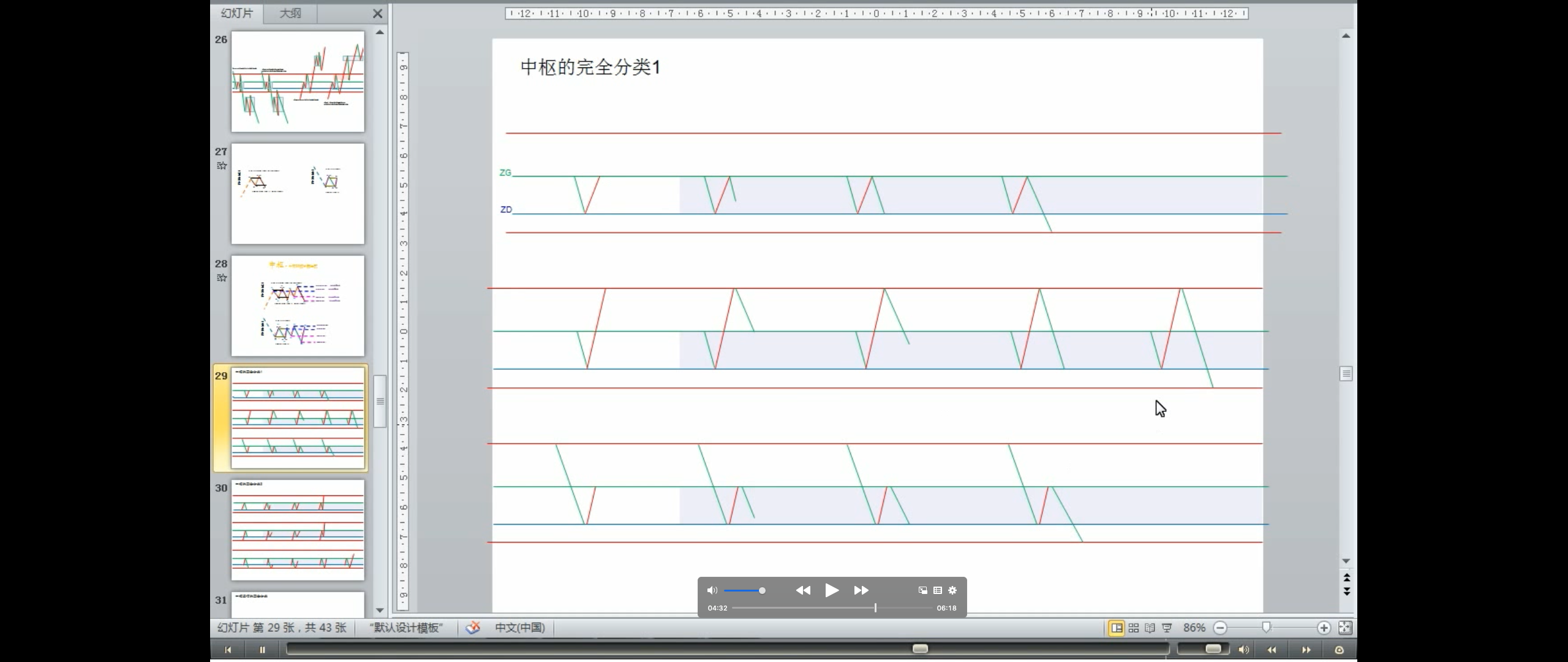Viewport: 1568px width, 662px height.
Task: Click thumbnail pane scroll-down arrow
Action: (380, 611)
